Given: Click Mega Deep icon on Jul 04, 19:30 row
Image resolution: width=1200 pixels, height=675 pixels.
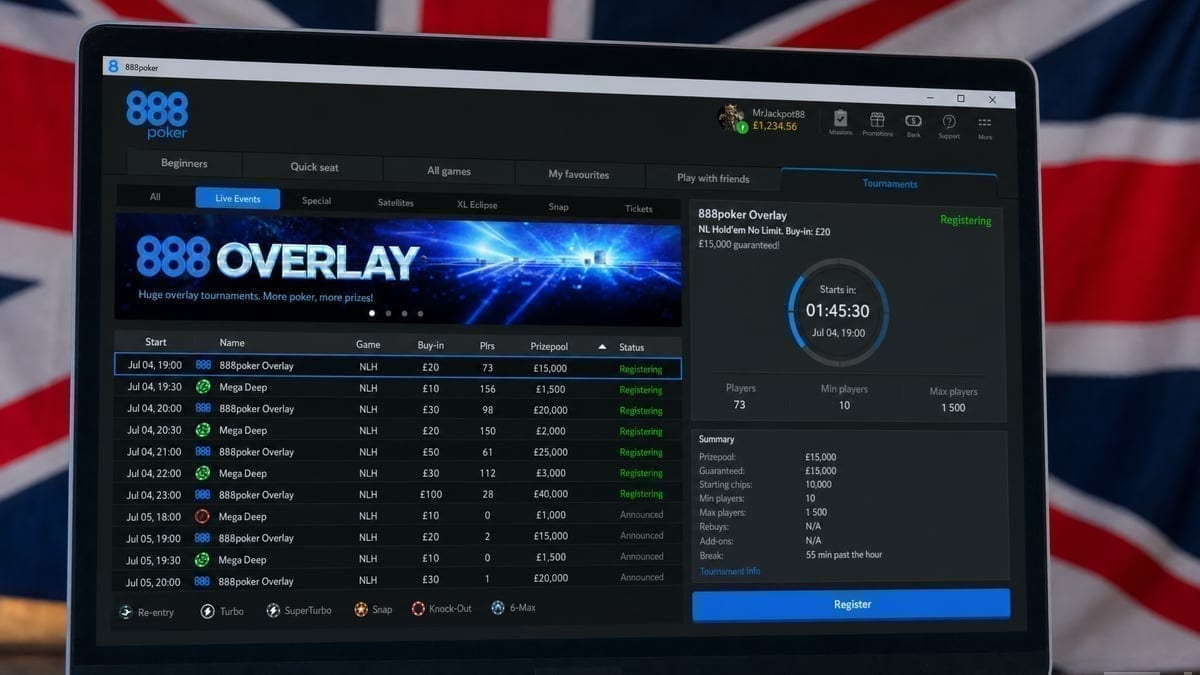Looking at the screenshot, I should 203,387.
